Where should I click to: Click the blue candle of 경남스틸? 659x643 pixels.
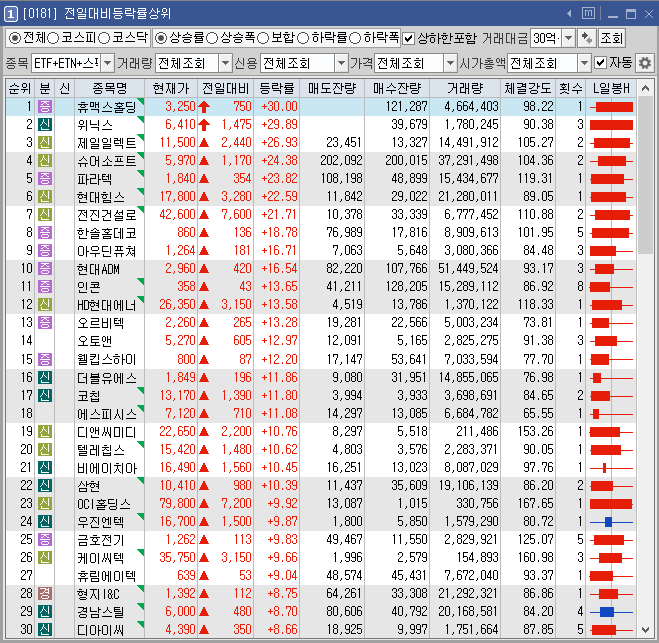tap(611, 611)
